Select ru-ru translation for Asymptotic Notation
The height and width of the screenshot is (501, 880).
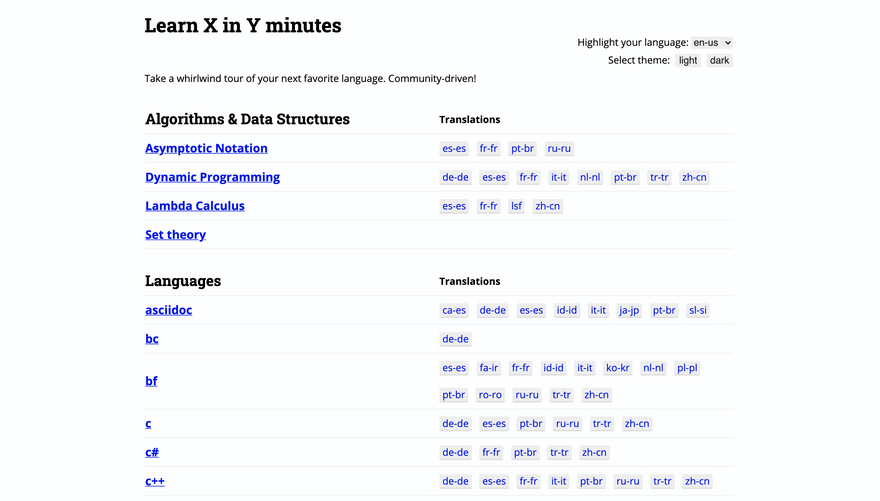pyautogui.click(x=559, y=149)
